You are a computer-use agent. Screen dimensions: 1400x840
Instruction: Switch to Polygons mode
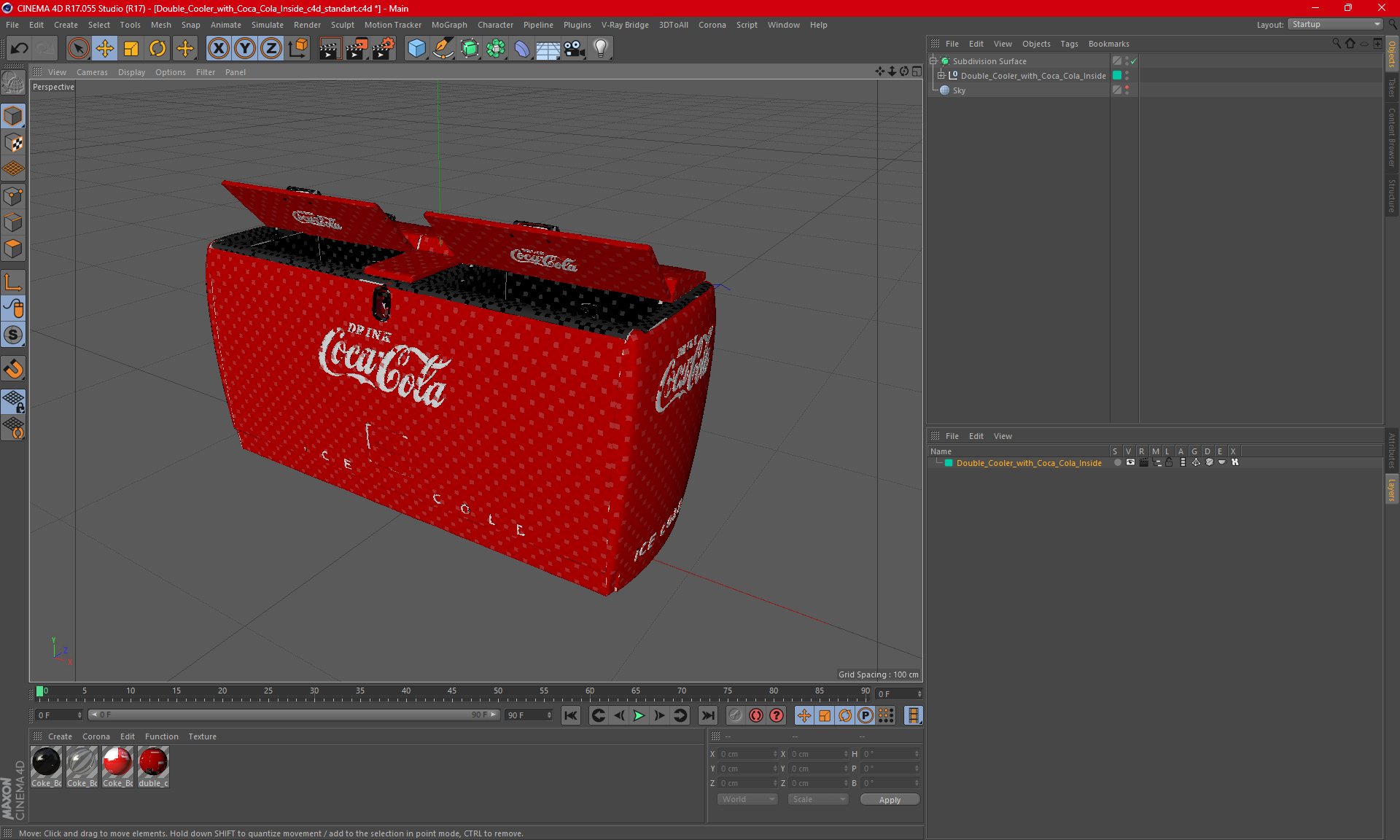tap(13, 249)
